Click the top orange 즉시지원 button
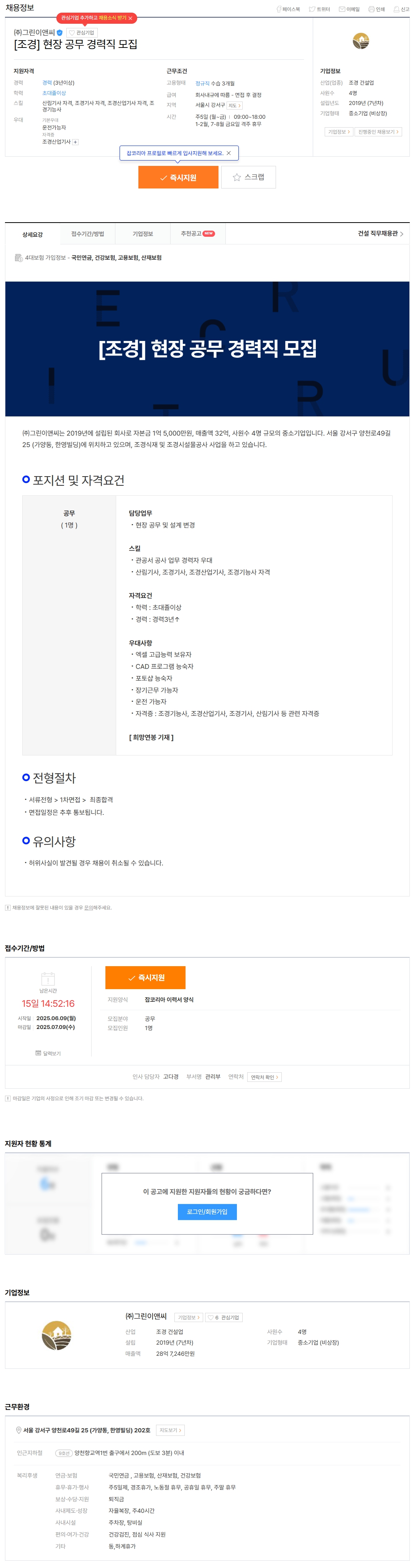 click(x=178, y=177)
